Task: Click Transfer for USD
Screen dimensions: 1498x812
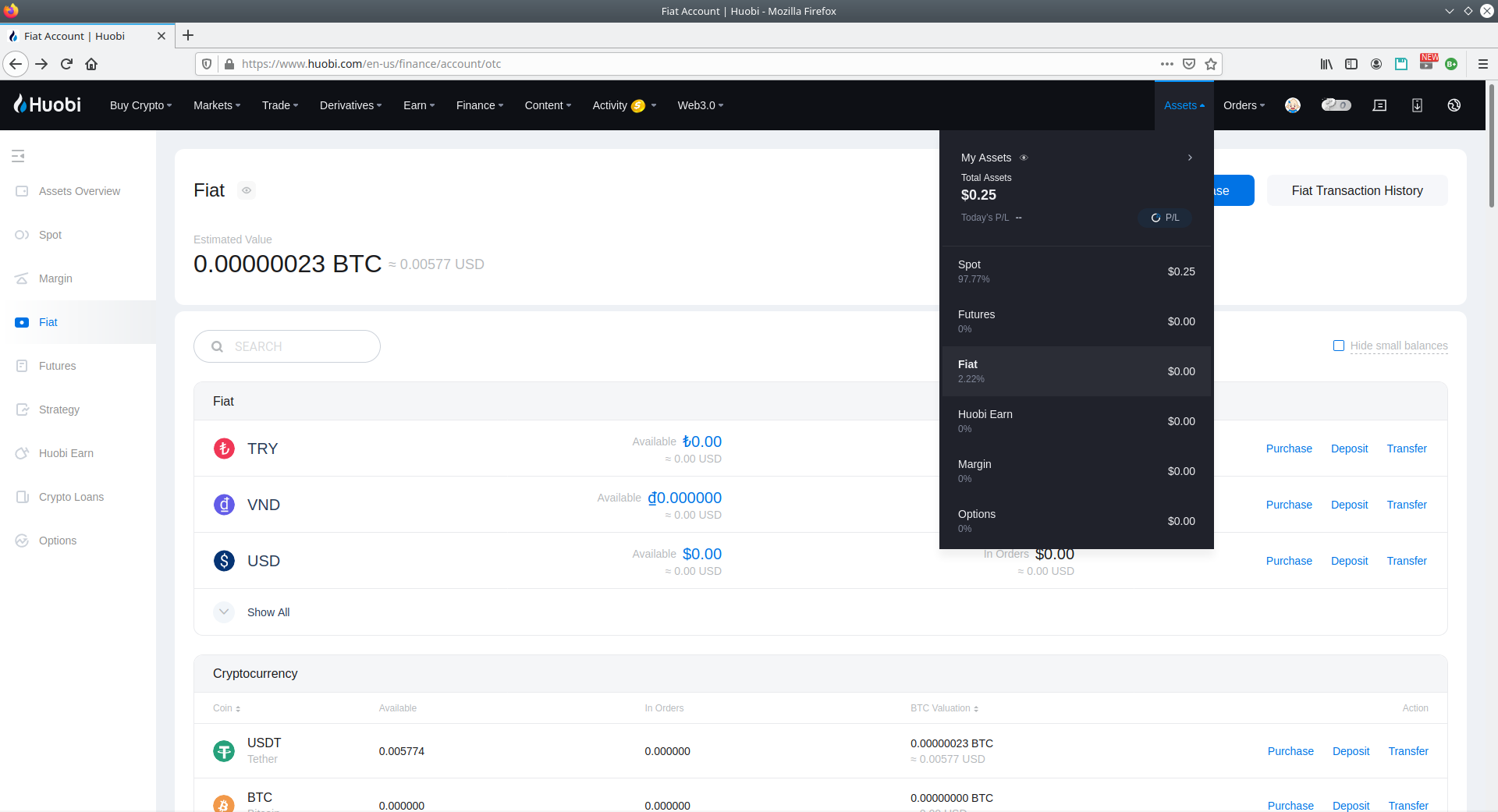Action: pos(1406,561)
